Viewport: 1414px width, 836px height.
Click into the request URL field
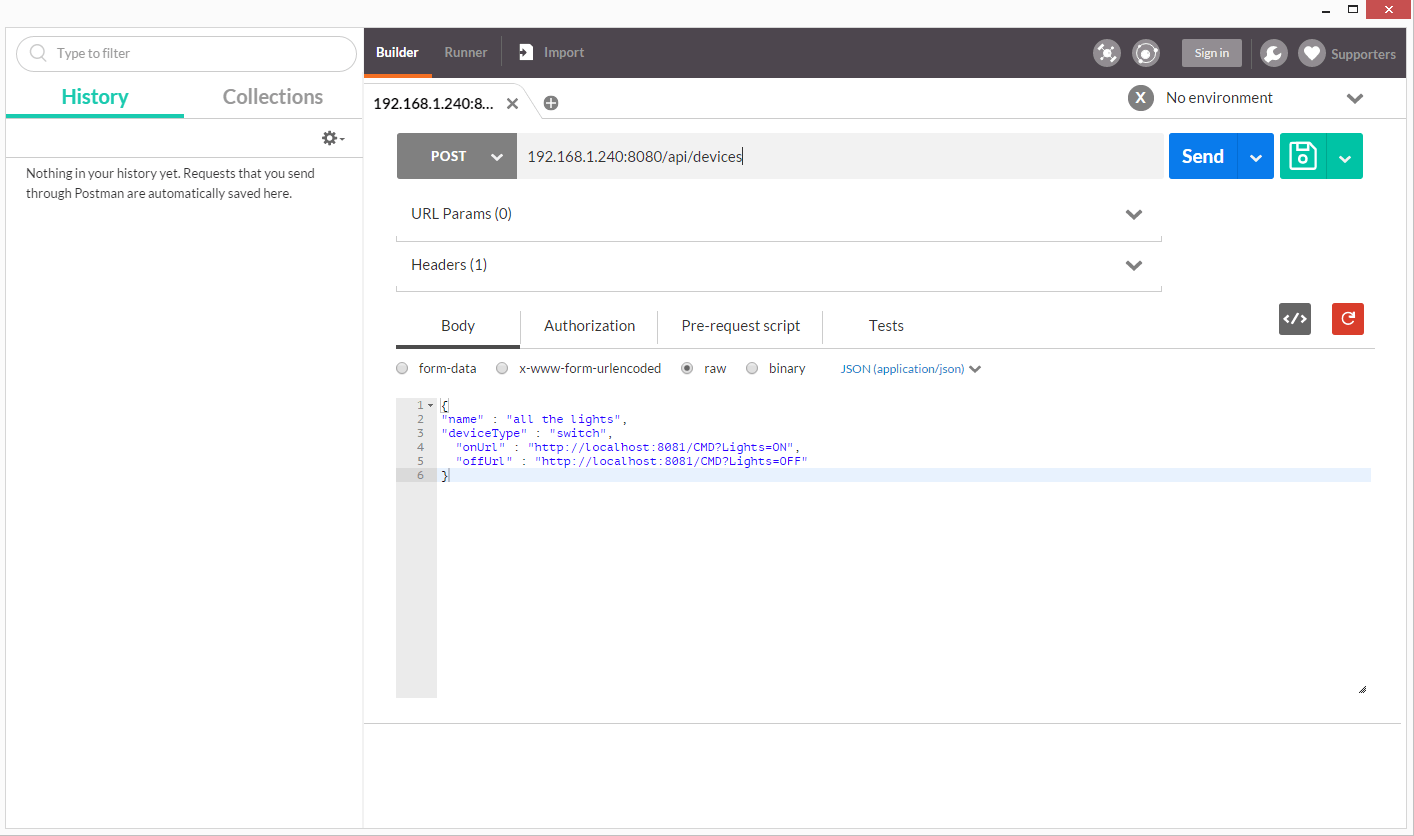pos(840,156)
